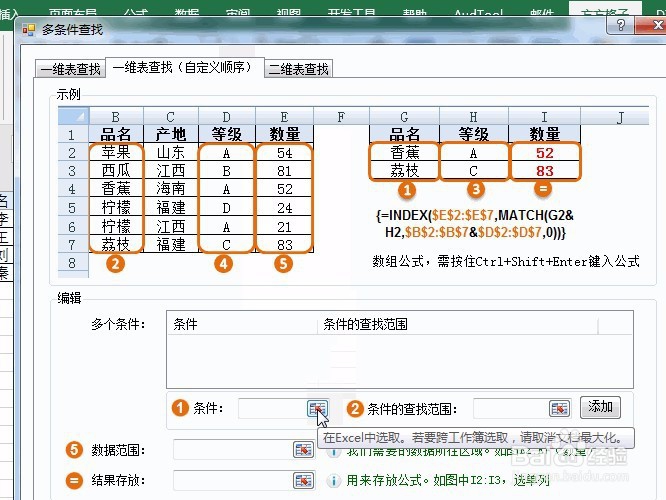The width and height of the screenshot is (666, 500).
Task: Click cell 海南 in 产地 column
Action: point(171,189)
